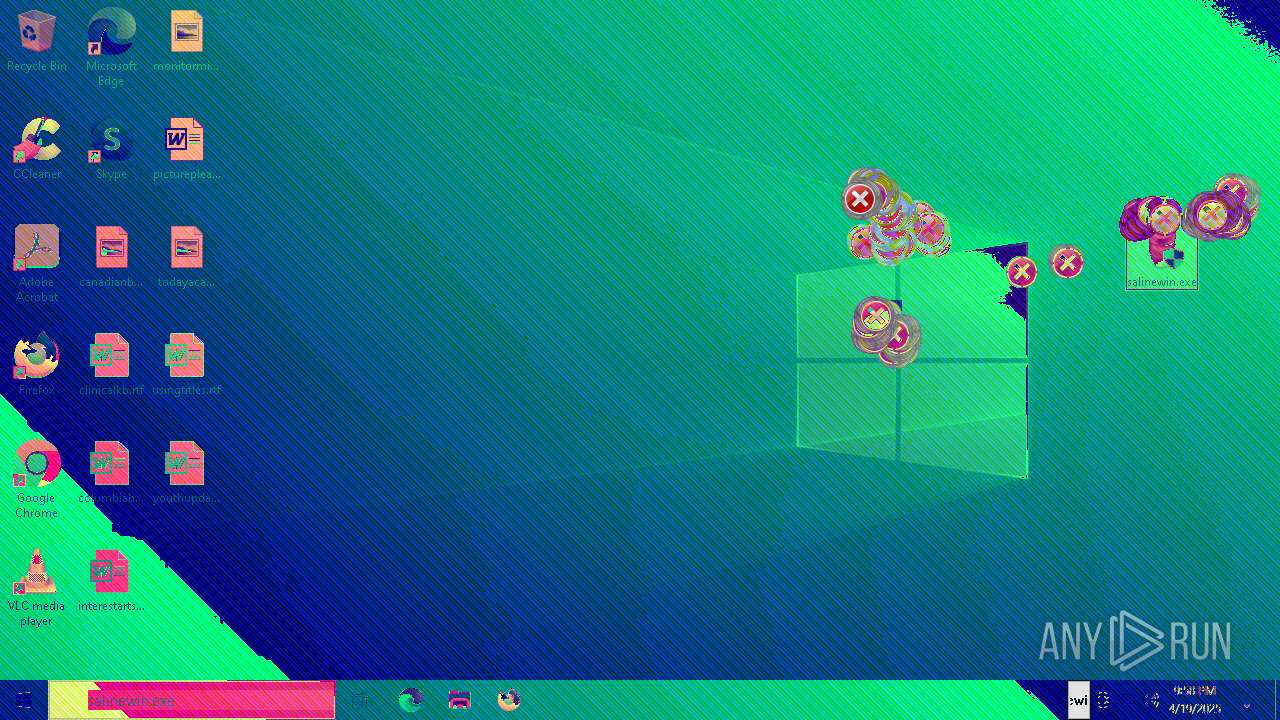Open the Recycle Bin desktop icon
This screenshot has height=720, width=1280.
pyautogui.click(x=36, y=41)
